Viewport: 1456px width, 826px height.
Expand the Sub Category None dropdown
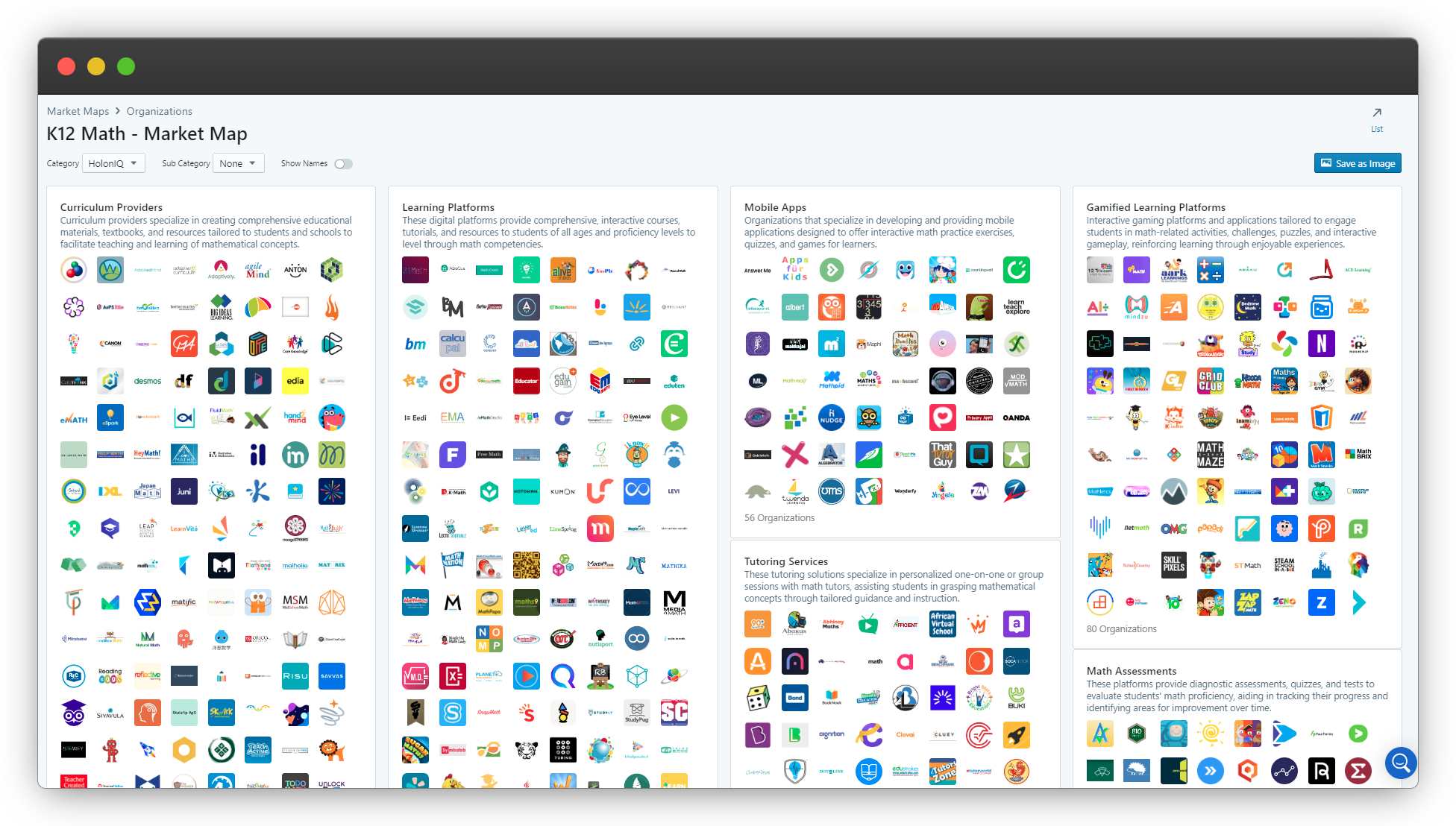coord(238,164)
